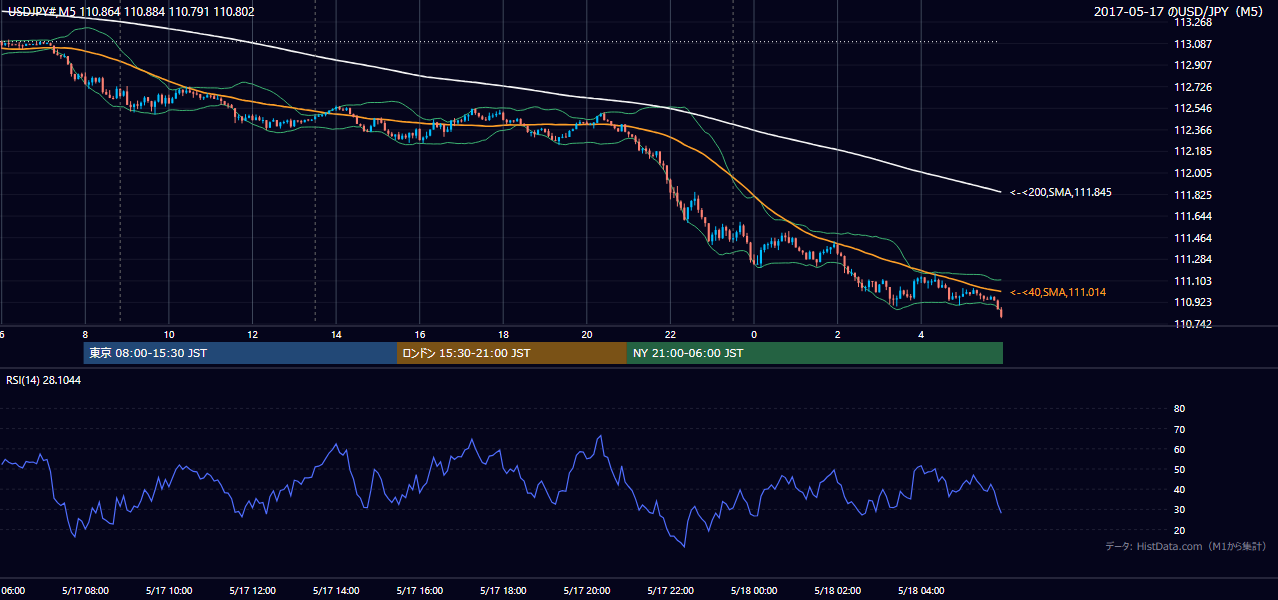1278x600 pixels.
Task: Click price axis value 111.825
Action: point(1192,195)
